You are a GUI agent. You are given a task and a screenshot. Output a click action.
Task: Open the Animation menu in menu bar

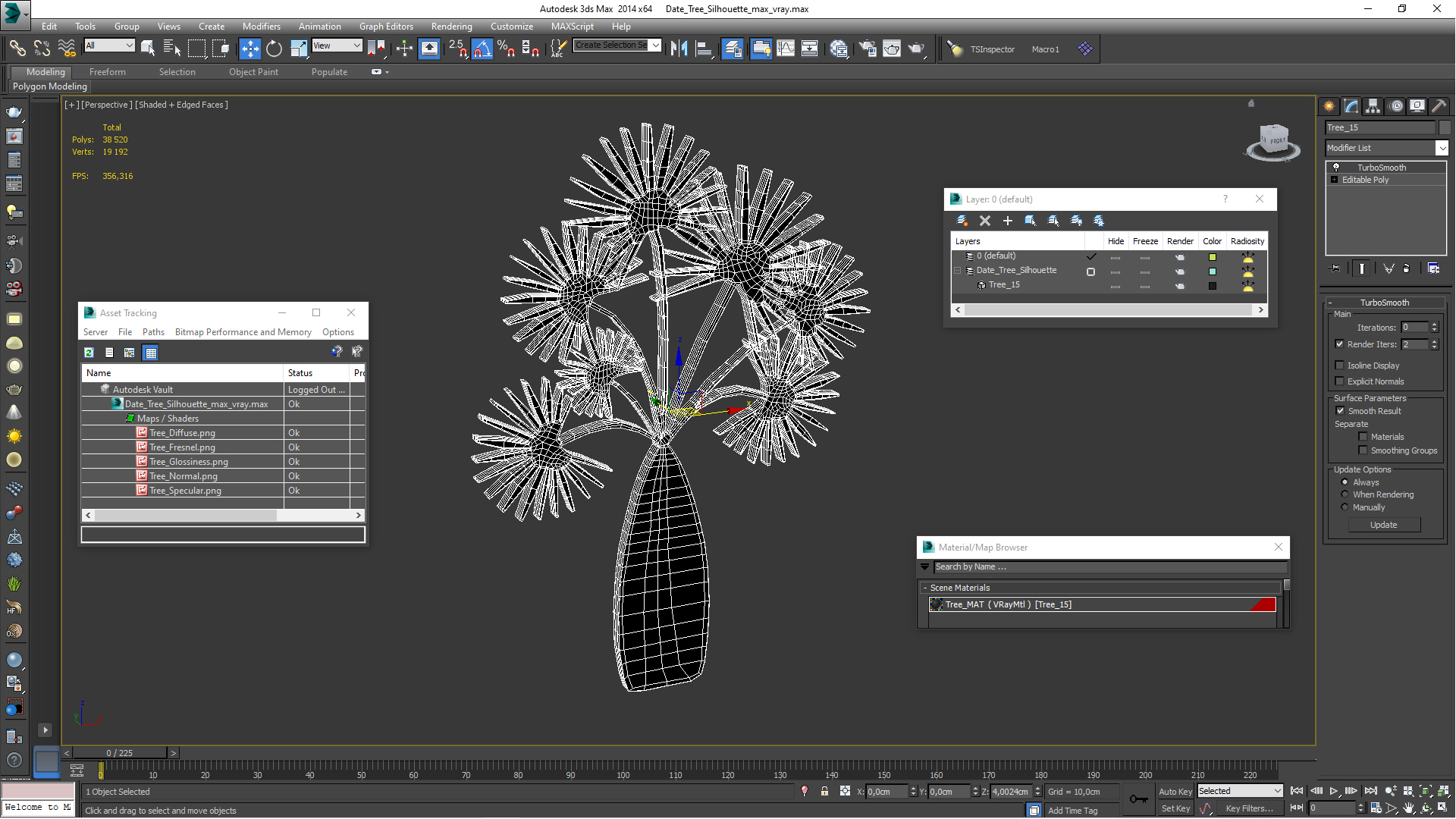pos(318,27)
